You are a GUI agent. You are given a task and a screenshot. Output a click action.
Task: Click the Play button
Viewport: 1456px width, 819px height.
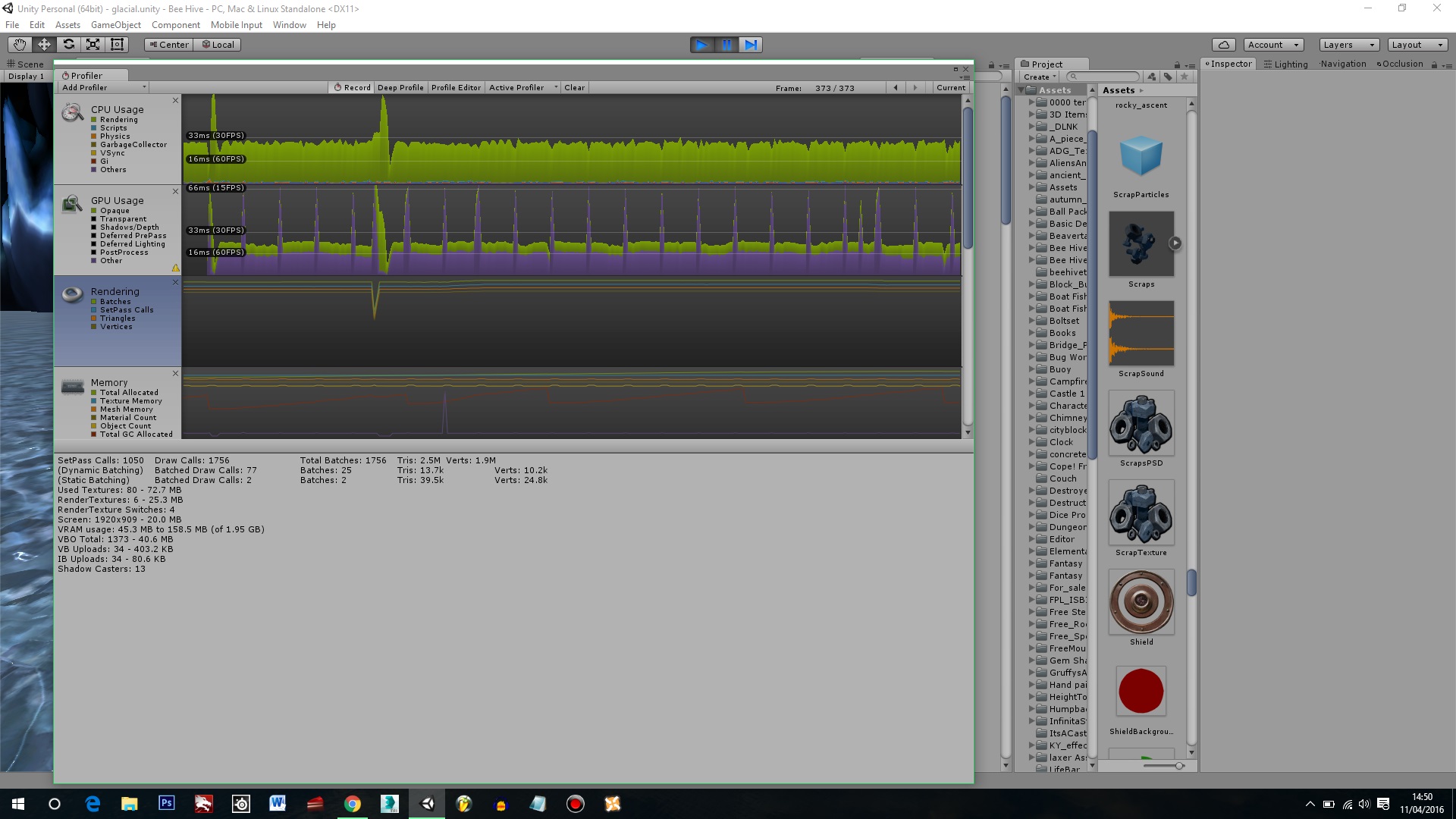coord(702,45)
